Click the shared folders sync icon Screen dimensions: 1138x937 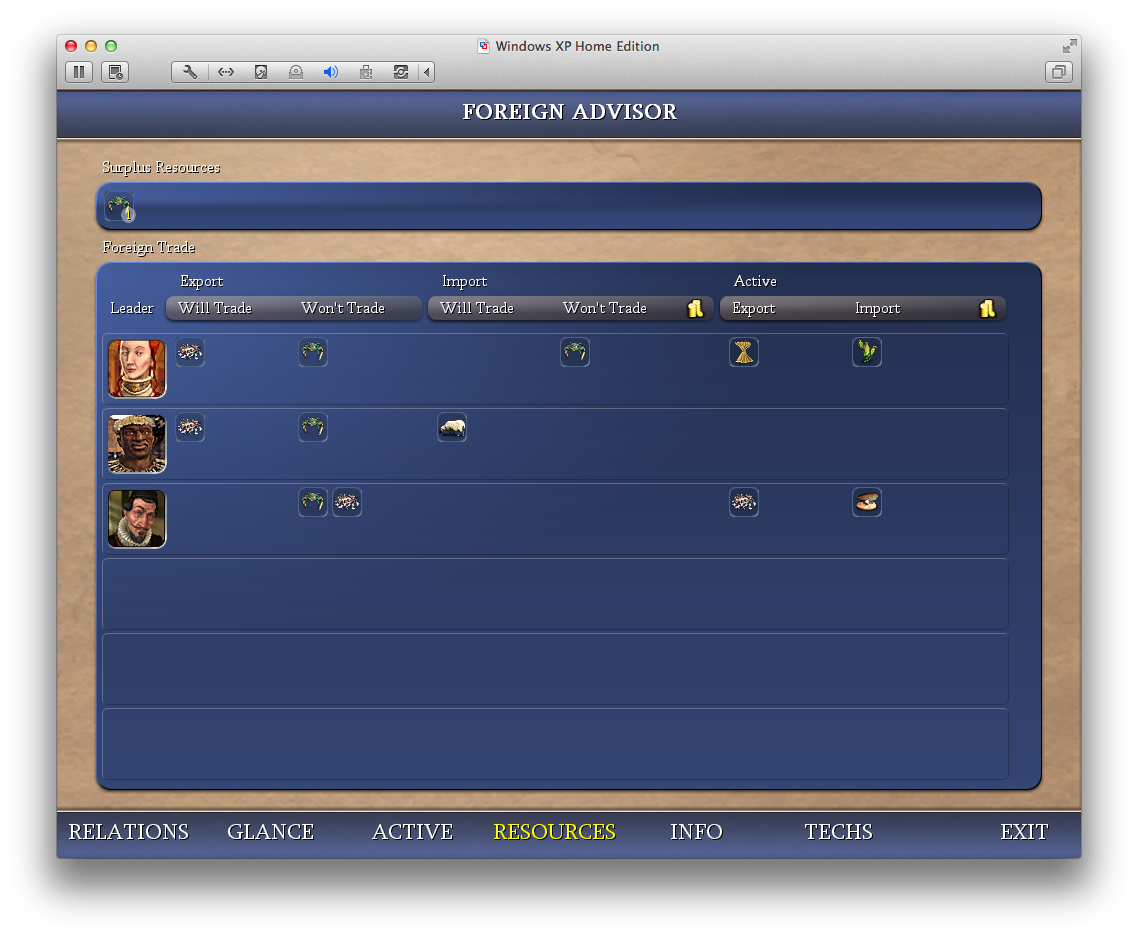[x=401, y=72]
